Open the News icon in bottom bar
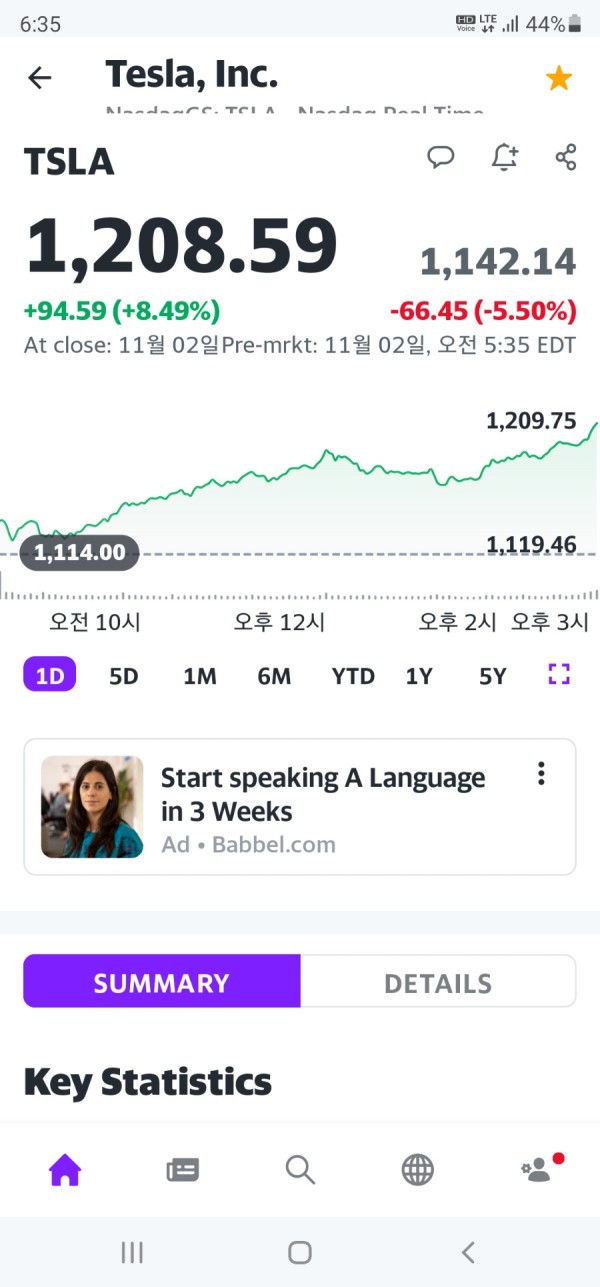The height and width of the screenshot is (1287, 600). pyautogui.click(x=182, y=1169)
